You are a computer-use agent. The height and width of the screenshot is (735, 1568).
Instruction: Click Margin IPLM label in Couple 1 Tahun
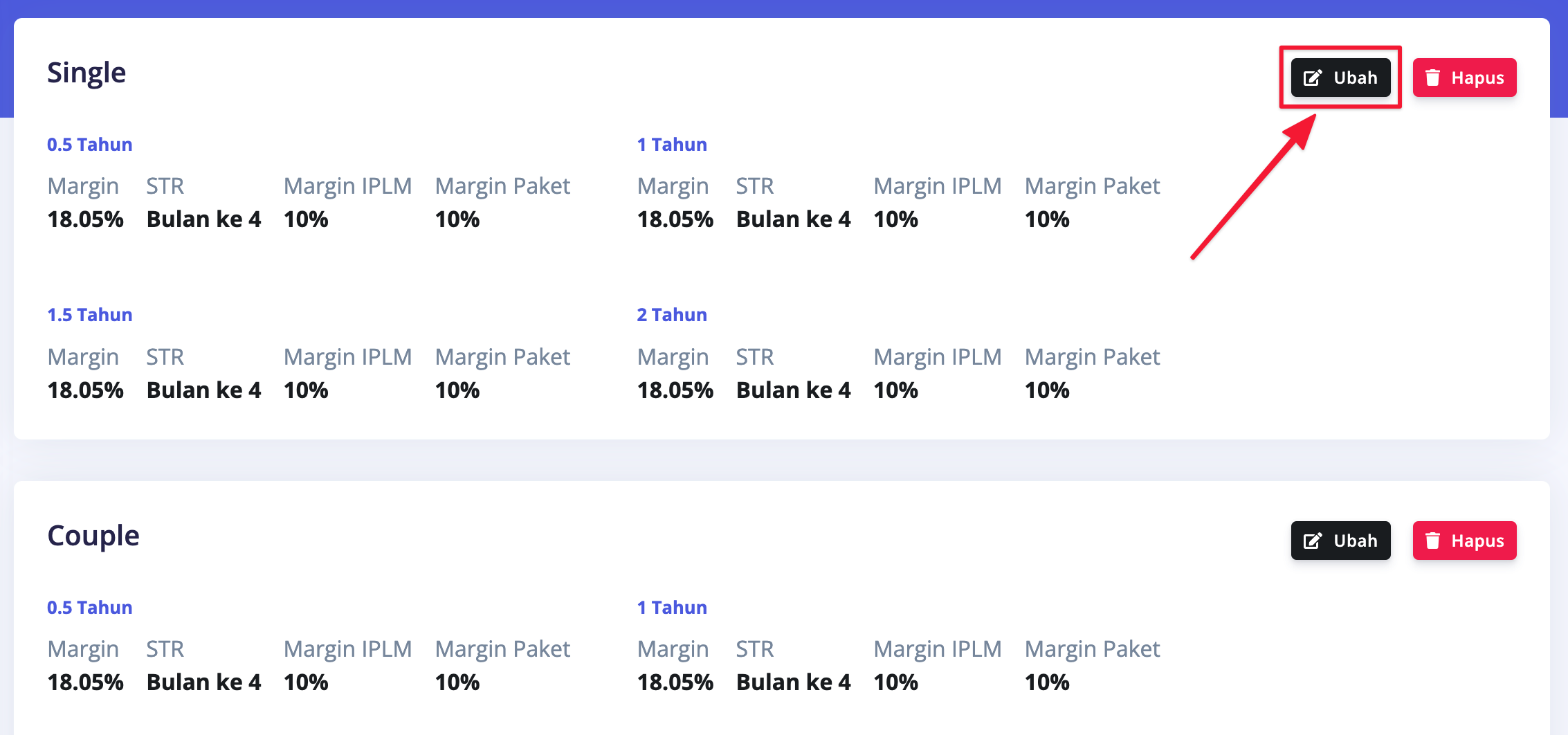coord(937,649)
